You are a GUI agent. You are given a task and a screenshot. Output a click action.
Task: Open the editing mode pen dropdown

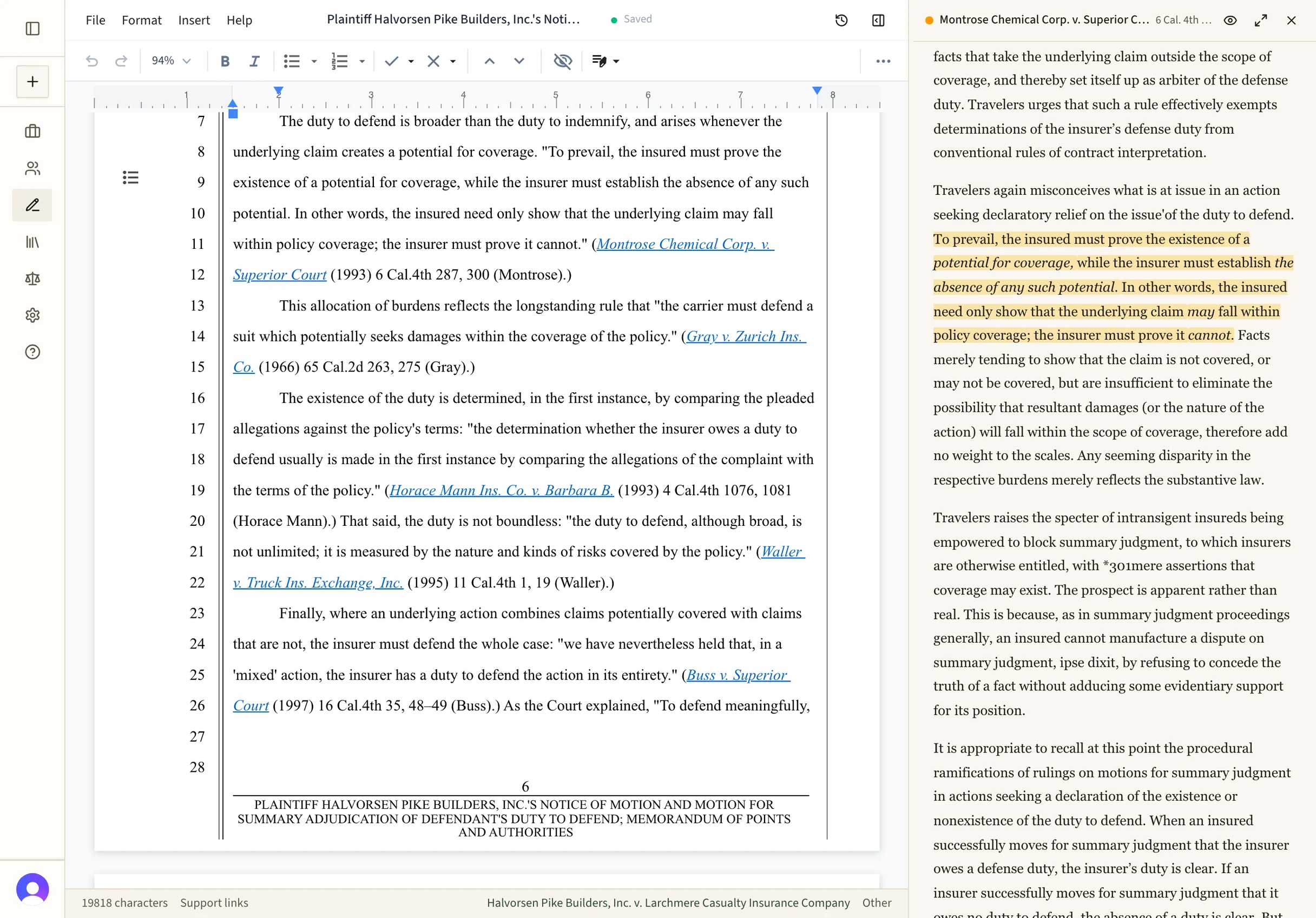click(606, 61)
